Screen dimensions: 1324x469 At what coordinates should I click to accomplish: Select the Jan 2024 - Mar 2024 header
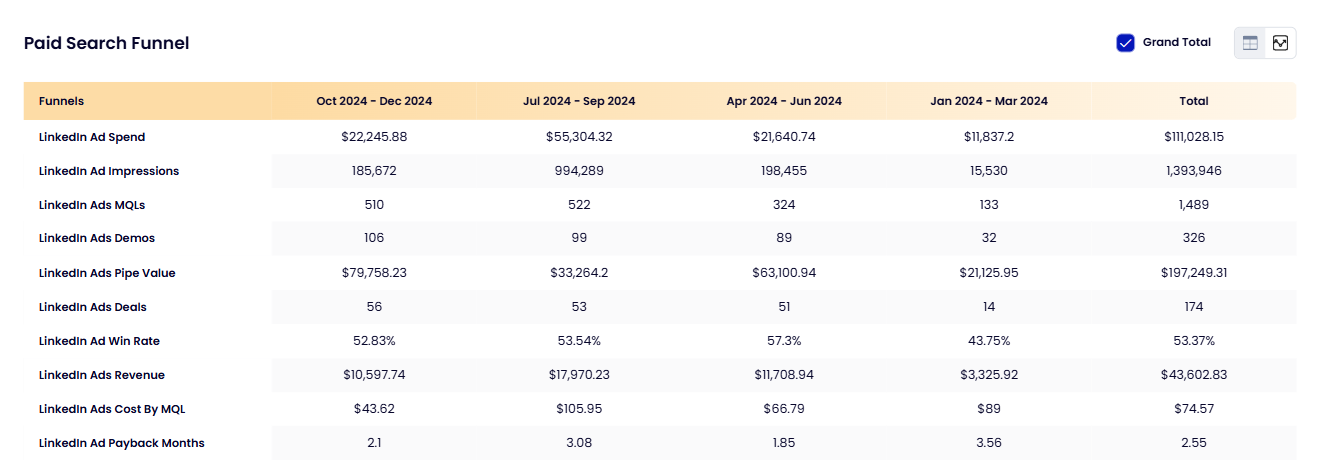(x=989, y=101)
